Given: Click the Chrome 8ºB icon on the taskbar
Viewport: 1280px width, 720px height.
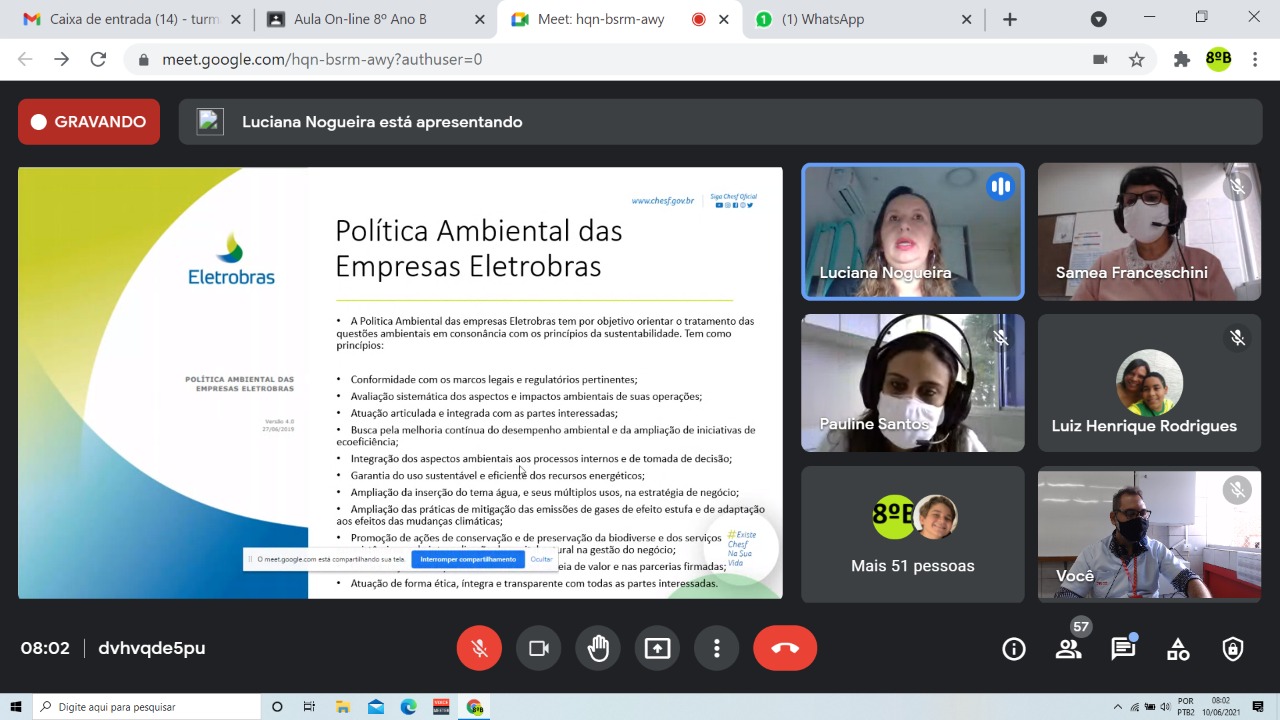Looking at the screenshot, I should pos(474,707).
